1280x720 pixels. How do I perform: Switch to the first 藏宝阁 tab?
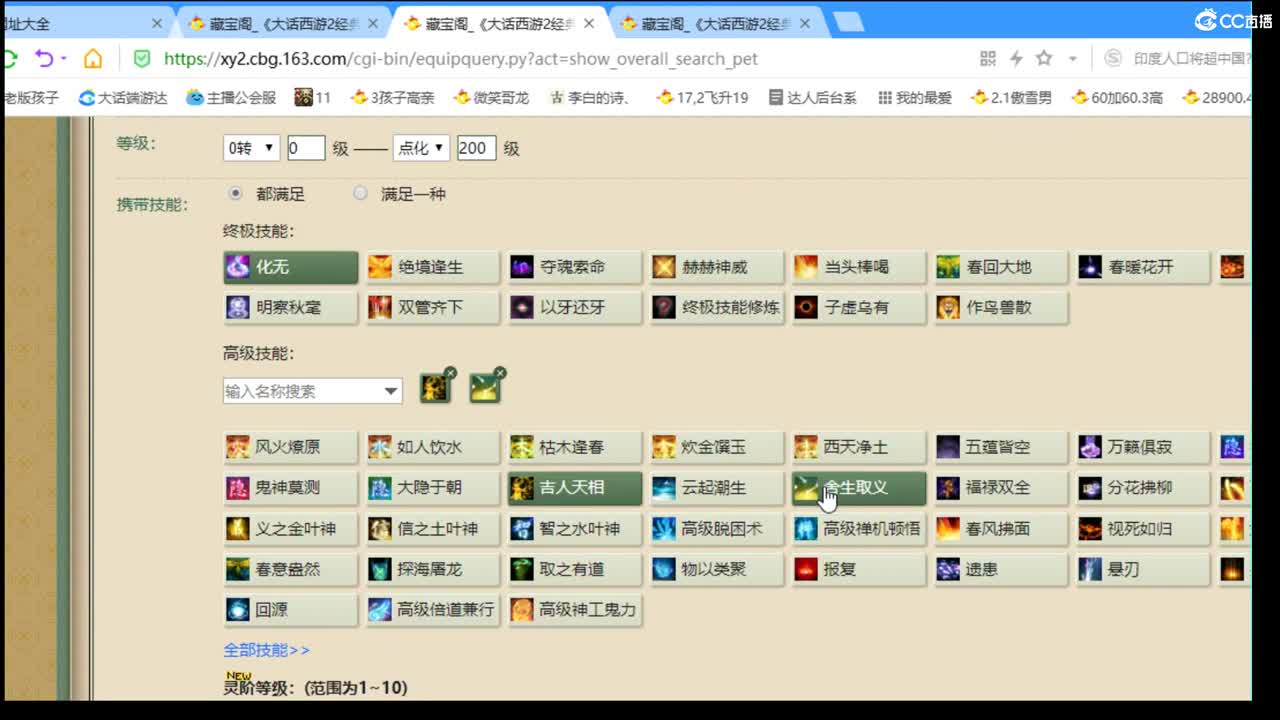pos(285,23)
